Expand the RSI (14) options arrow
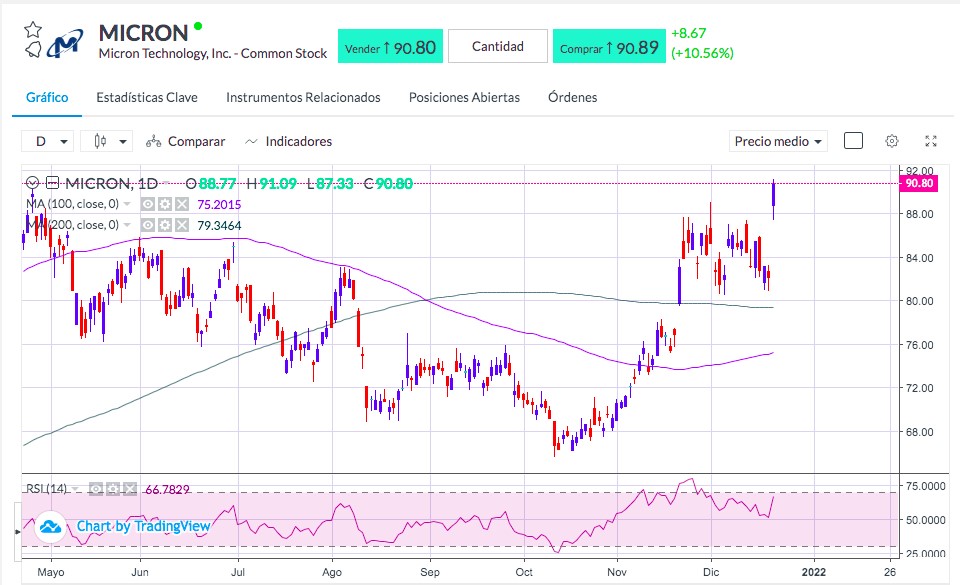Viewport: 960px width, 585px height. tap(75, 489)
